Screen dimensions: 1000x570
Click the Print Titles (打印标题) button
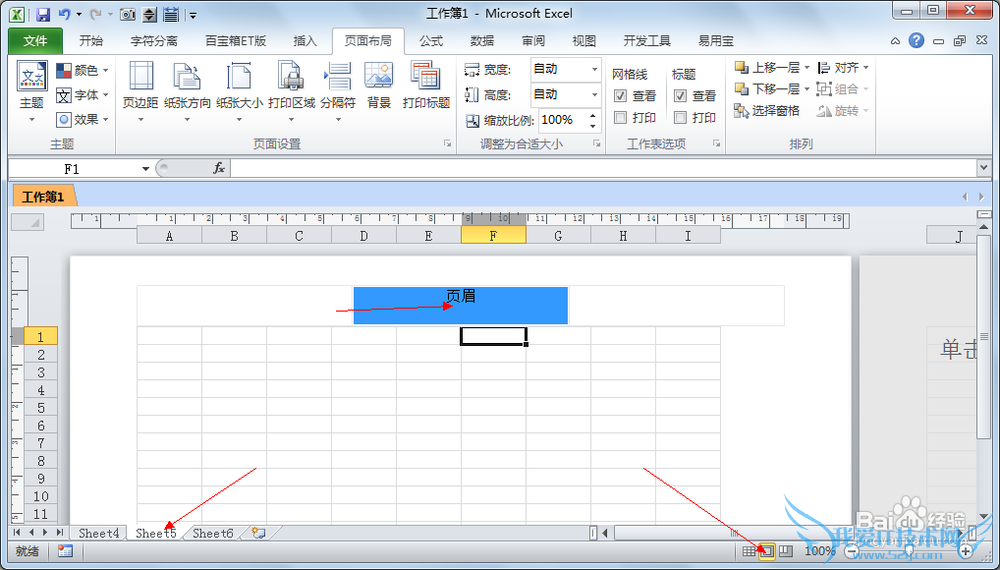pyautogui.click(x=426, y=86)
